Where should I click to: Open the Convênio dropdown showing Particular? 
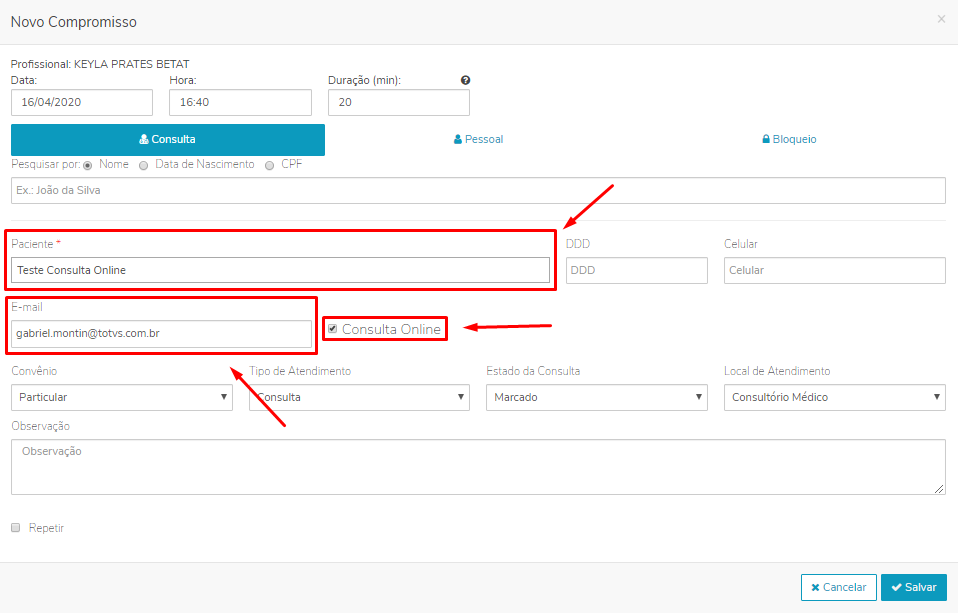[x=122, y=397]
